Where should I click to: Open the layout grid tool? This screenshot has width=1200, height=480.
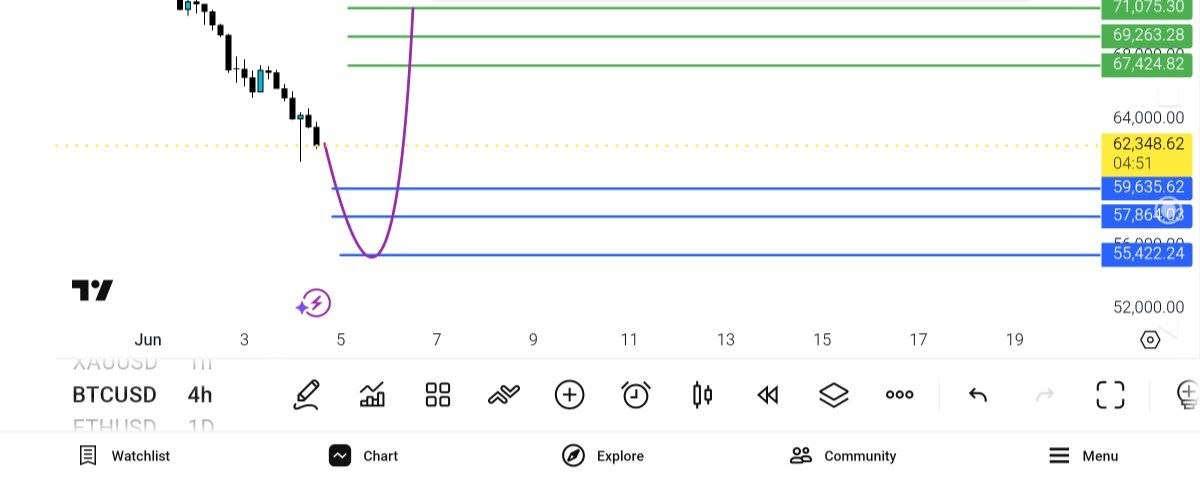pyautogui.click(x=438, y=395)
